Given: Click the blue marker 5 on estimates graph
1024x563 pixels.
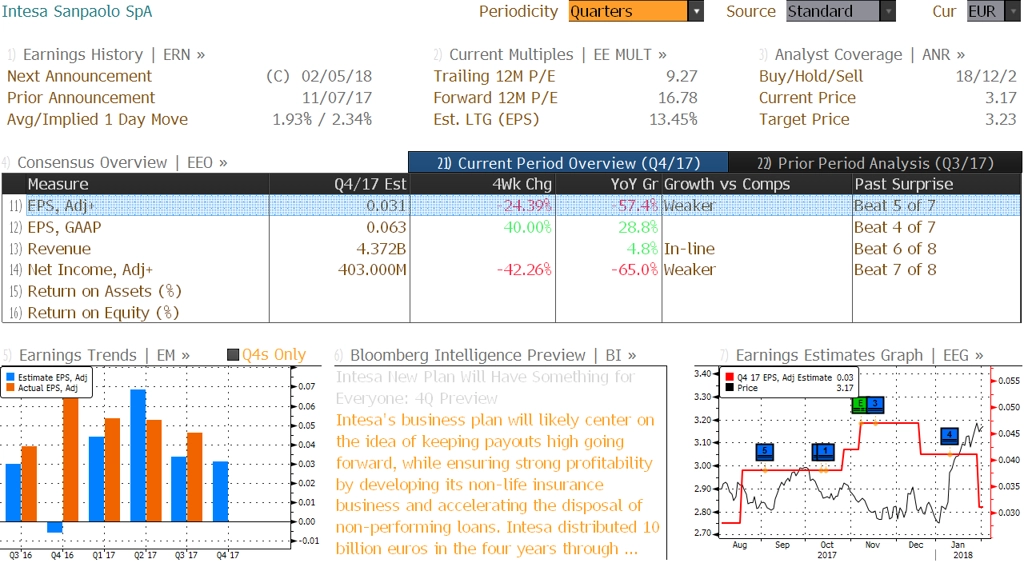Looking at the screenshot, I should (x=765, y=452).
